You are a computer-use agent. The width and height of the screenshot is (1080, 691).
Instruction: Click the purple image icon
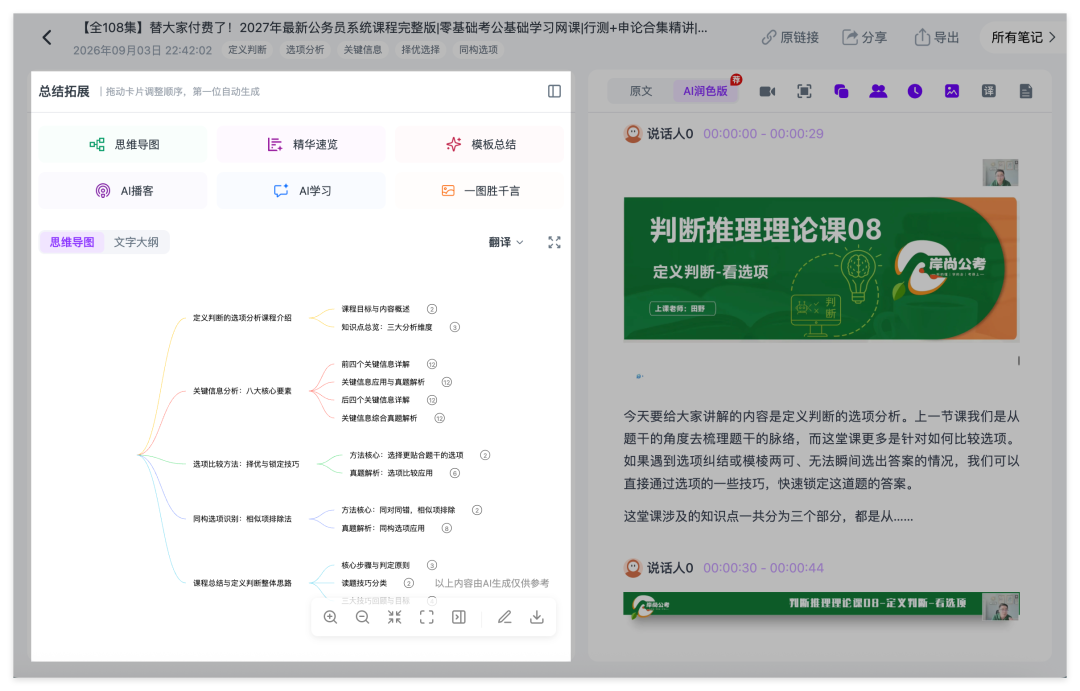coord(952,92)
